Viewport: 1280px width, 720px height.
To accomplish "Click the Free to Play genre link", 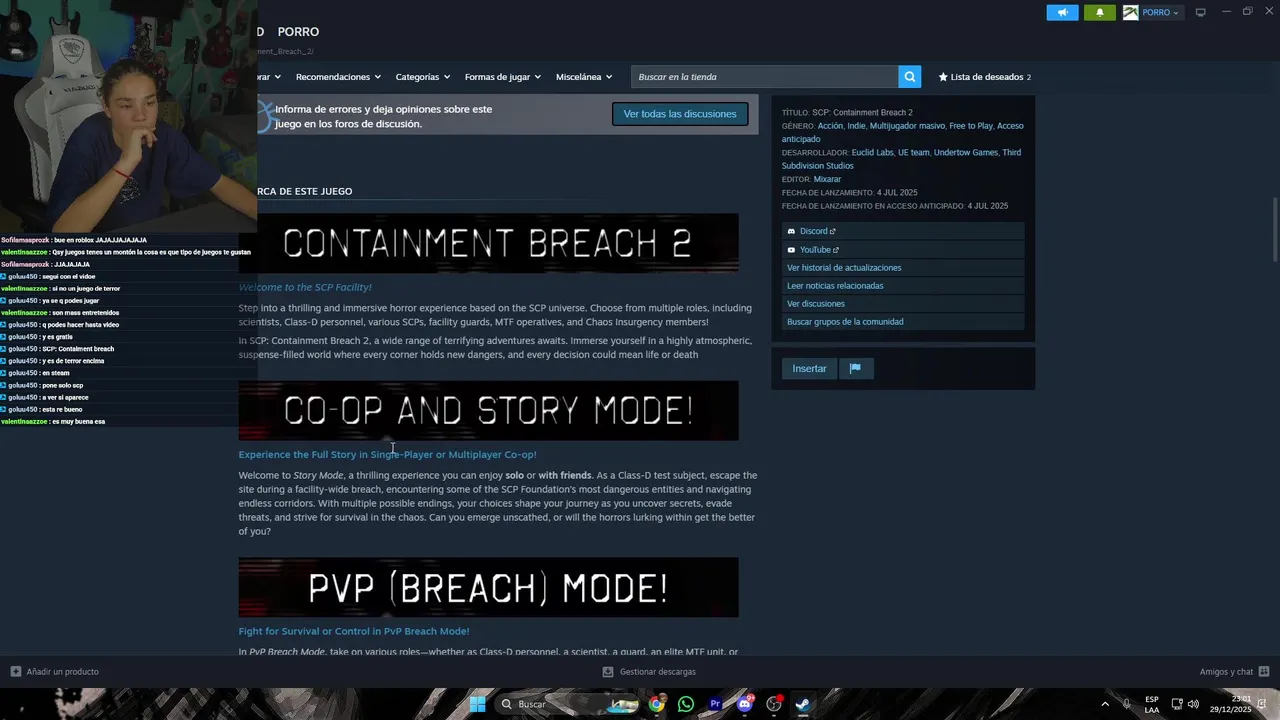I will (971, 126).
